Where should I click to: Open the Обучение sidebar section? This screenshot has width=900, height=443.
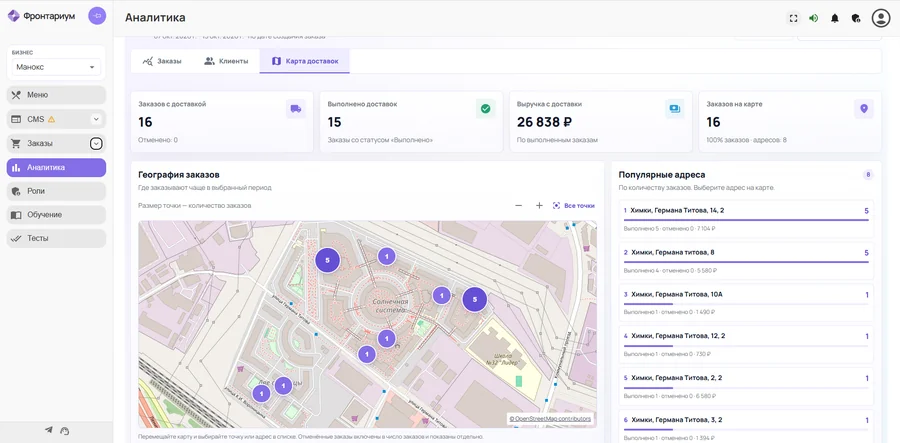tap(56, 215)
